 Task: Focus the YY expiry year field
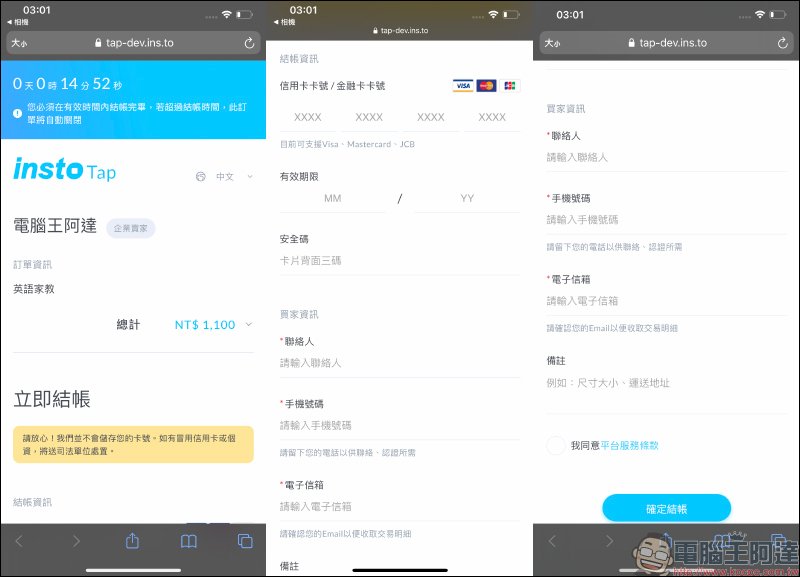tap(467, 198)
